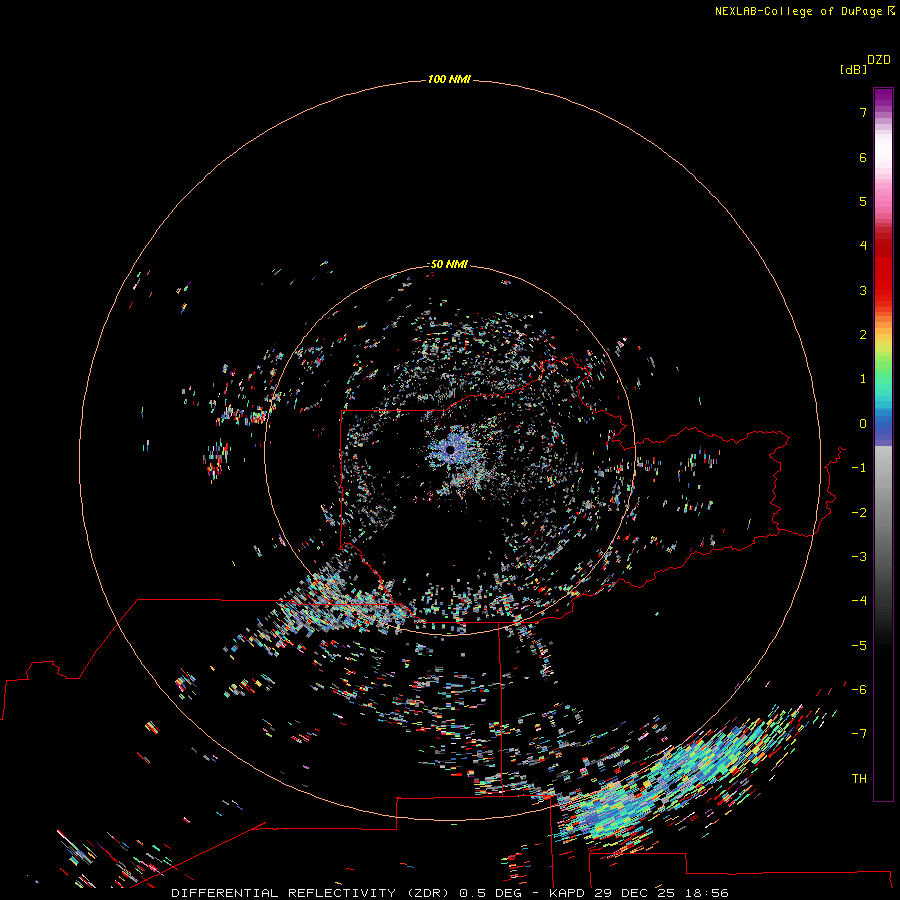Click the 29 DEC 25 18:56 timestamp
This screenshot has height=900, width=900.
[x=661, y=893]
